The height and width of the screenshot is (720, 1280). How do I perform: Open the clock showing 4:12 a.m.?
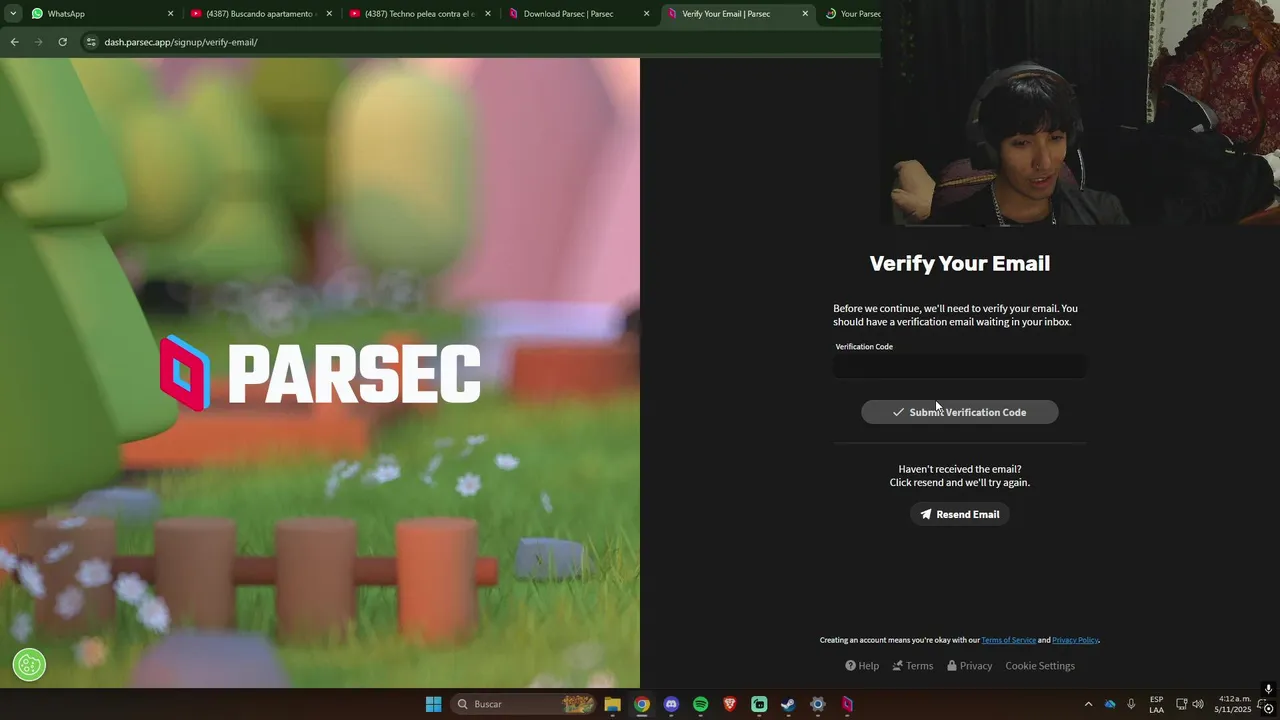[x=1233, y=704]
